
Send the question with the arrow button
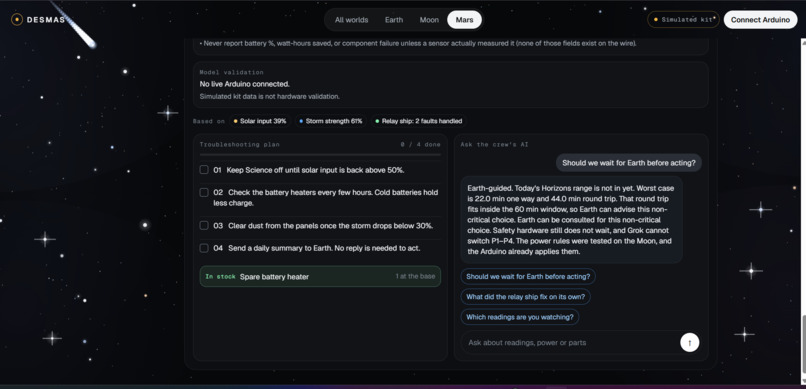tap(689, 342)
